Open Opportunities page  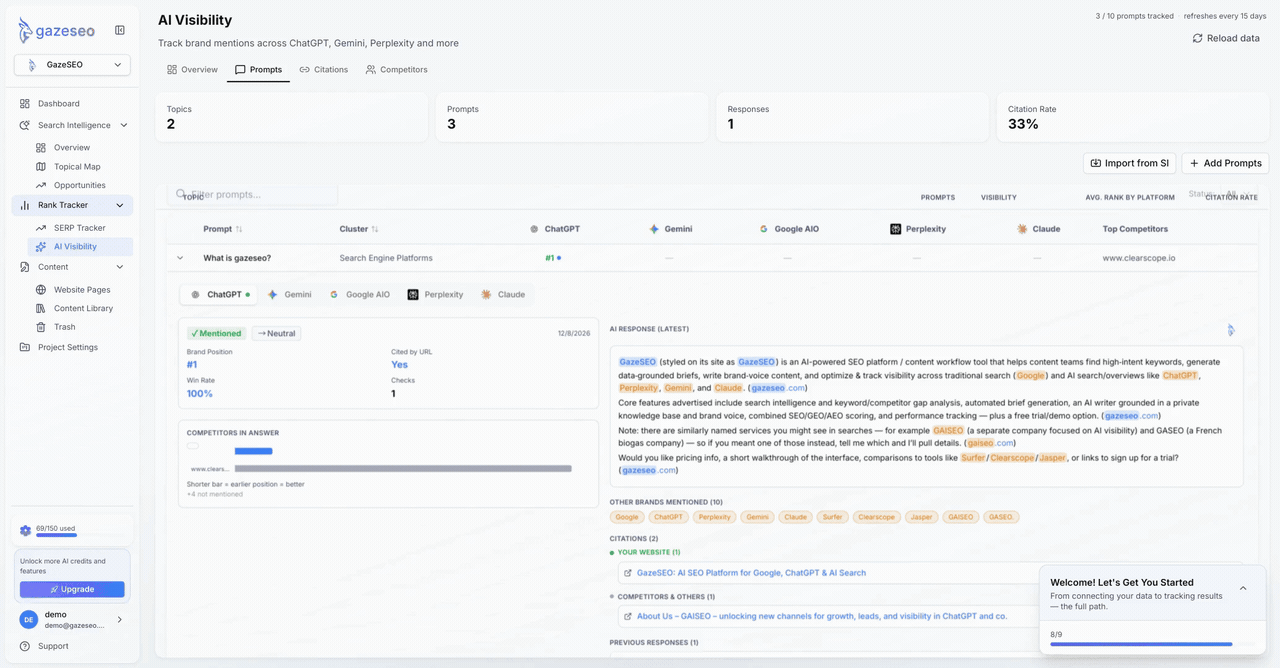coord(79,186)
